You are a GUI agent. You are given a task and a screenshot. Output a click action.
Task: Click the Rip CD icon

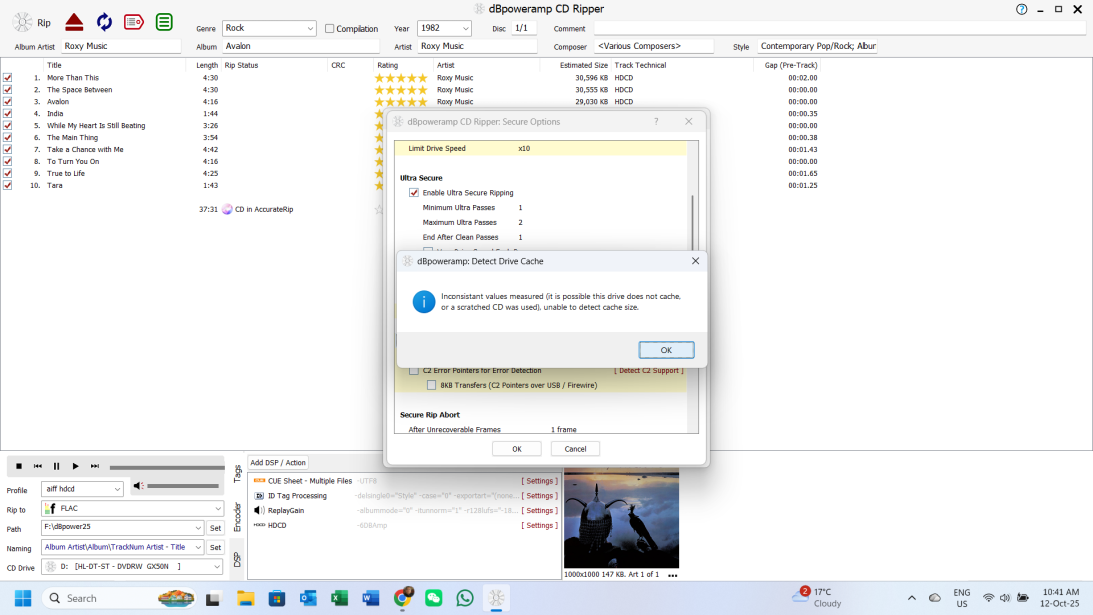23,22
